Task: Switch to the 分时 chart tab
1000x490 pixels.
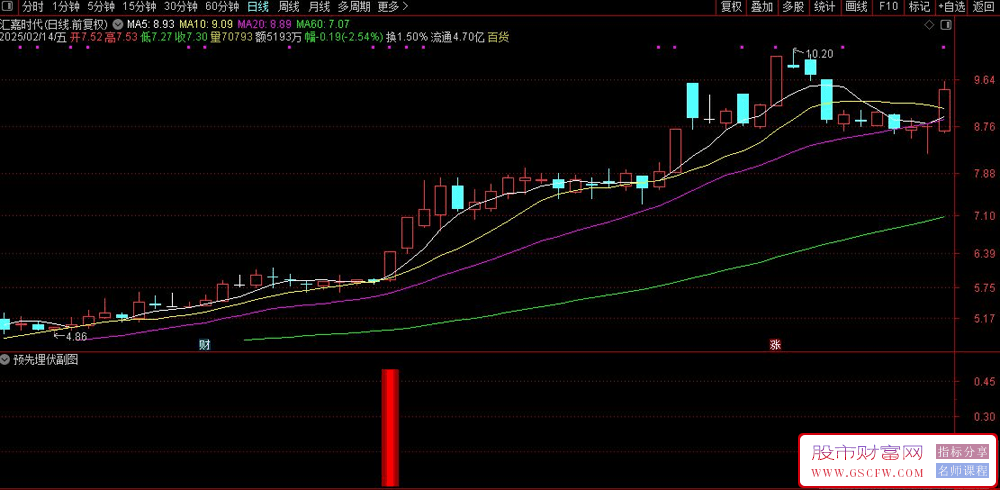Action: click(33, 7)
